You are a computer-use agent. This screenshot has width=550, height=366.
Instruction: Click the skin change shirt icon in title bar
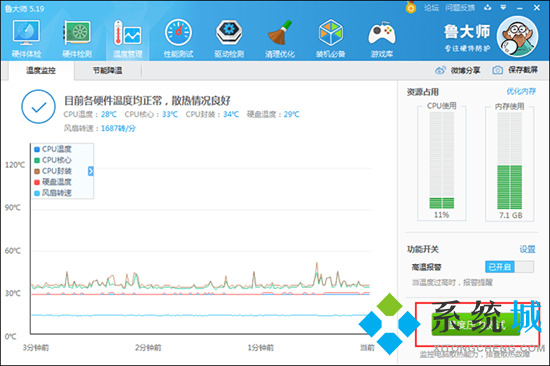[488, 7]
